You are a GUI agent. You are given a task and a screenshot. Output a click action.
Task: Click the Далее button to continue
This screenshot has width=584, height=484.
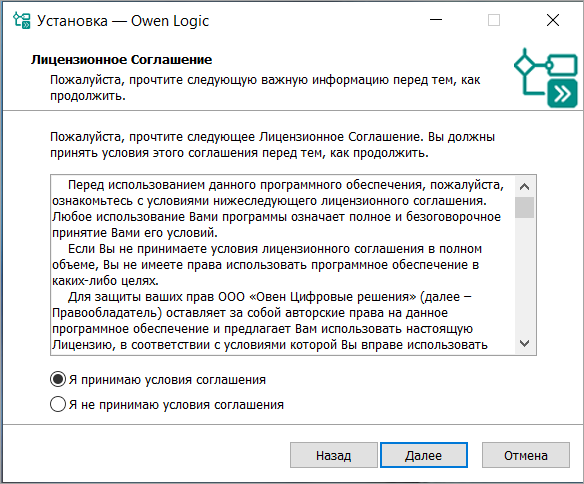click(x=423, y=455)
